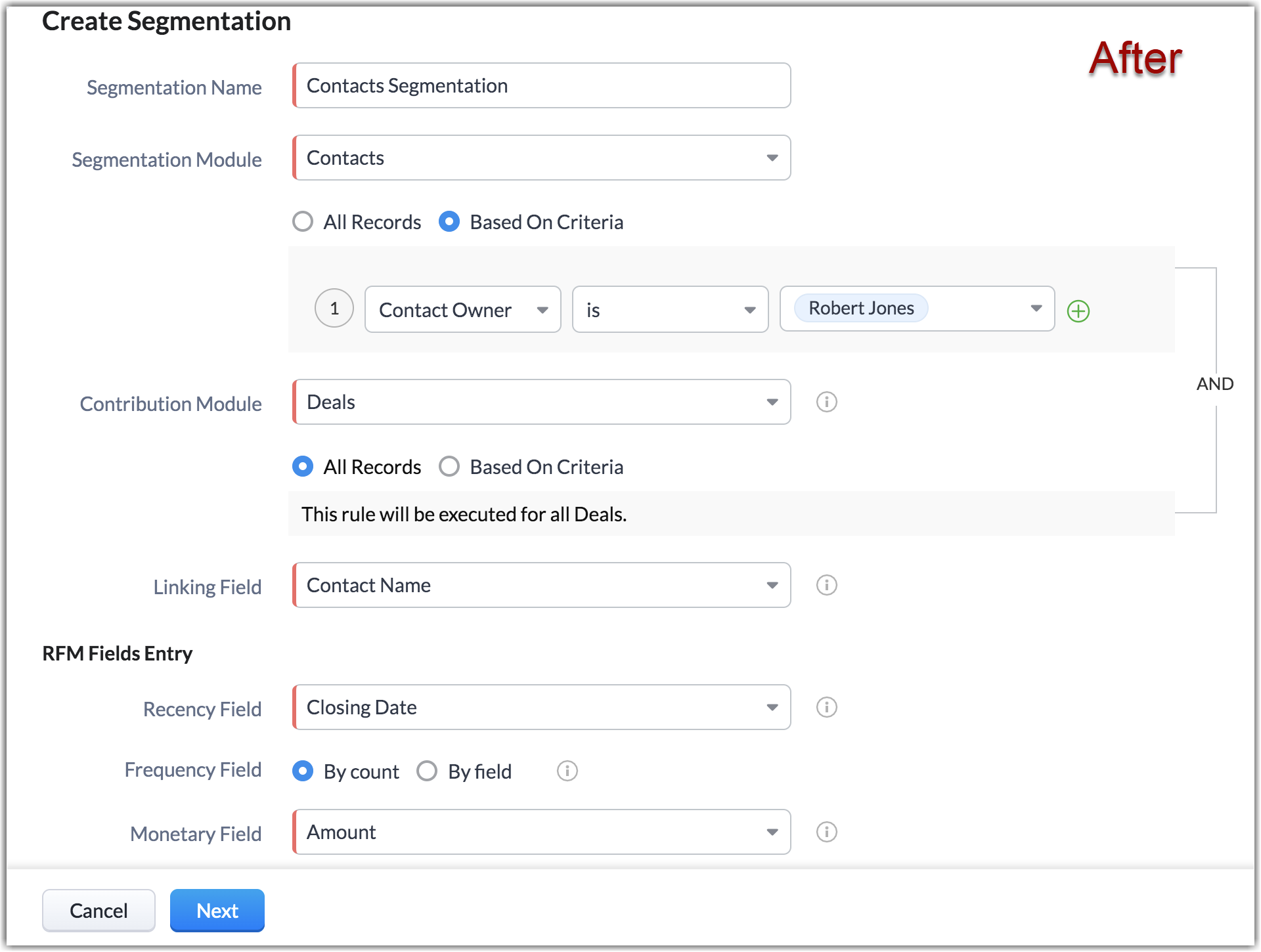
Task: Open the Amount monetary field dropdown
Action: coord(542,832)
